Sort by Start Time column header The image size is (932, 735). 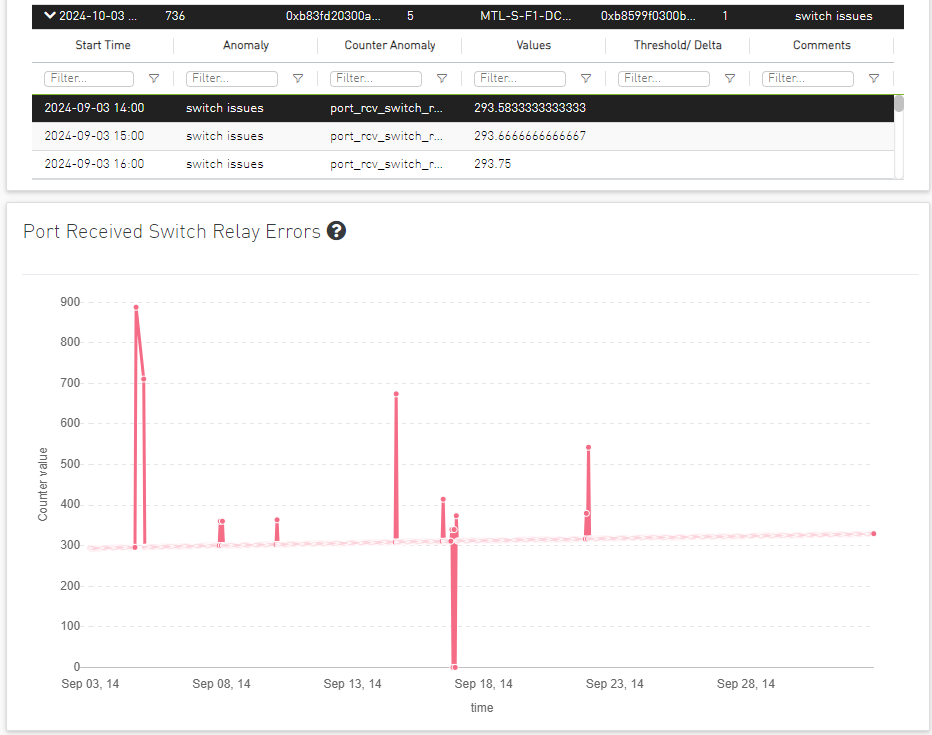101,46
